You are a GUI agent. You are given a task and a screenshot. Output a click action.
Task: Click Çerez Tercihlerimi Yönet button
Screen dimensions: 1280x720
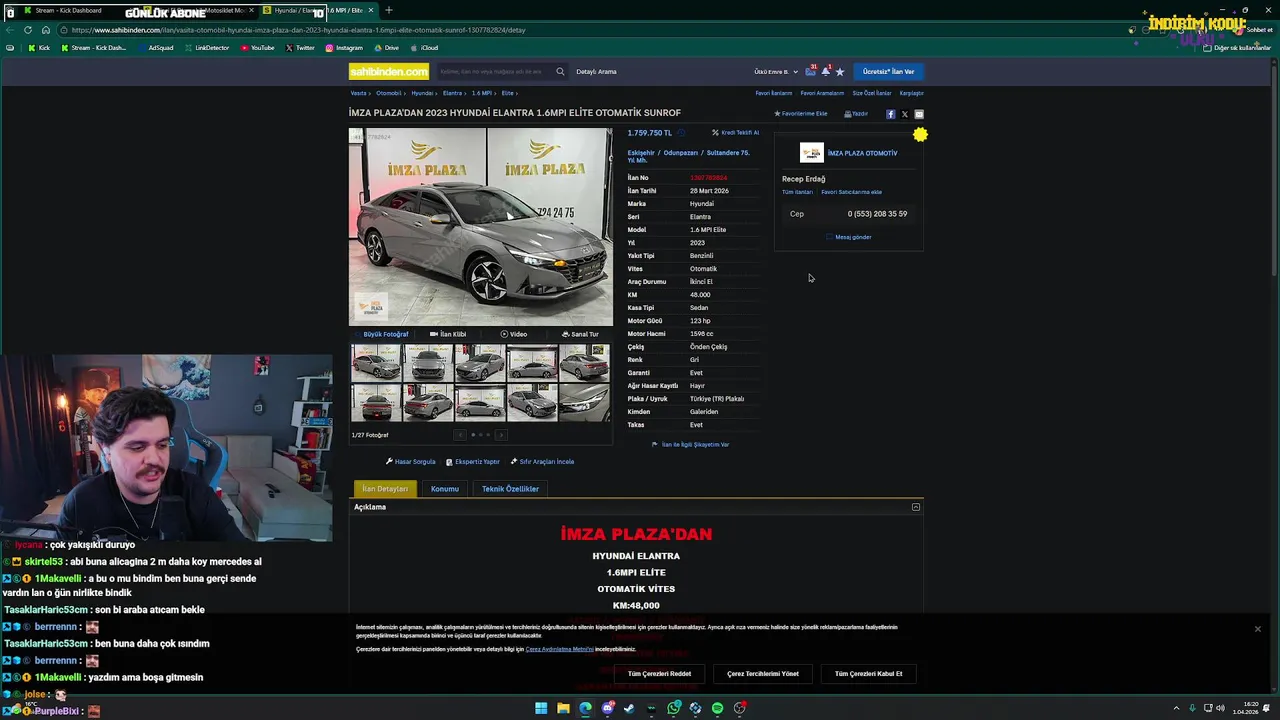(763, 674)
